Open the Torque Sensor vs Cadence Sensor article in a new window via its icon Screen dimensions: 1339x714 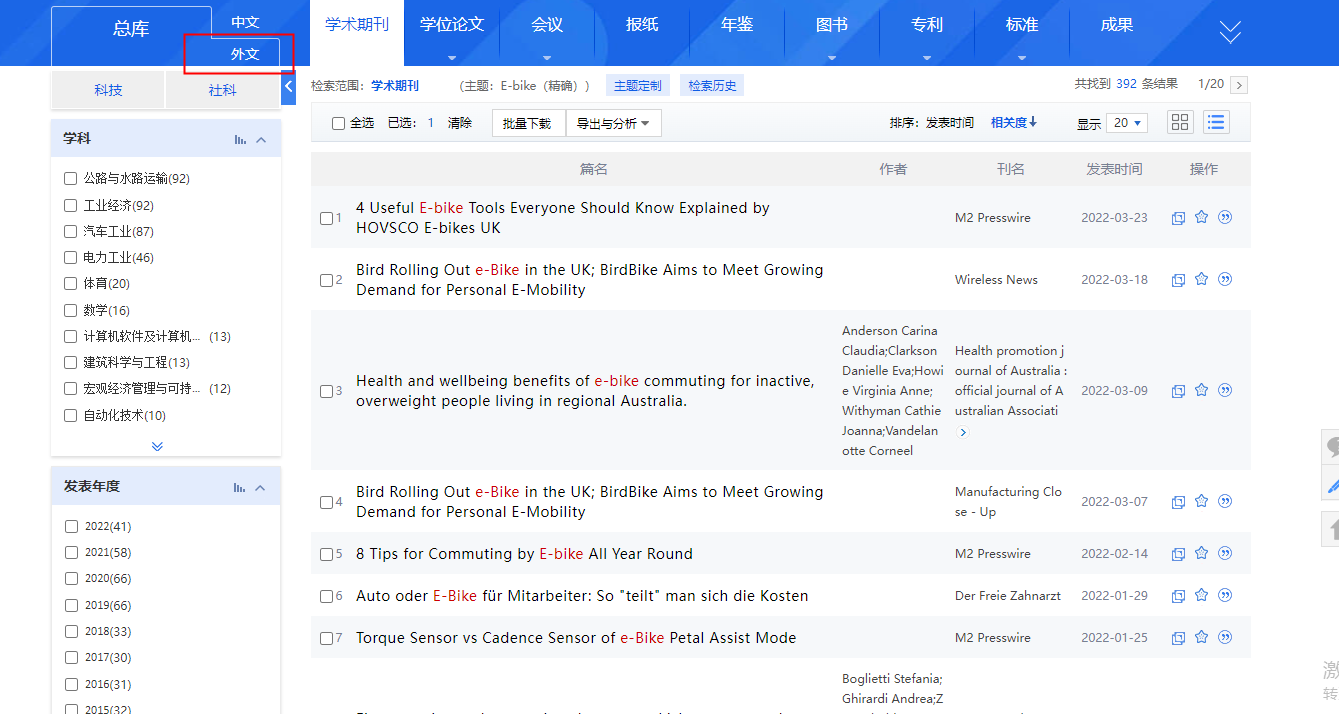click(1178, 638)
